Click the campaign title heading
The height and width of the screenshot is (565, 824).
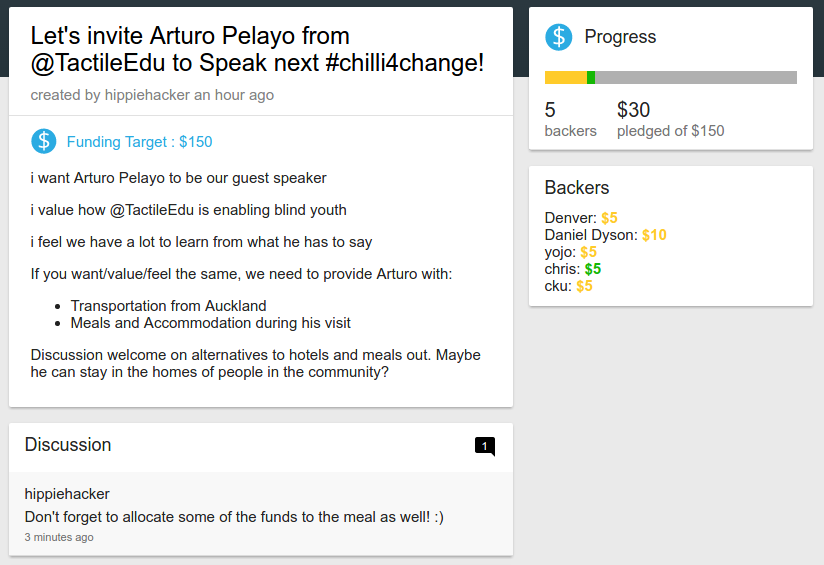coord(257,50)
